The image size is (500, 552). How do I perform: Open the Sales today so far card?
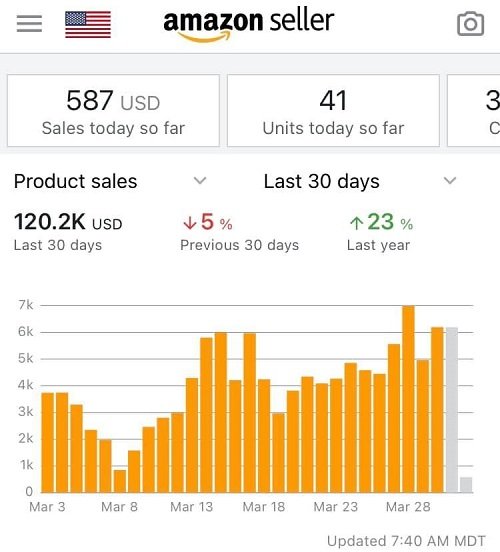click(113, 111)
